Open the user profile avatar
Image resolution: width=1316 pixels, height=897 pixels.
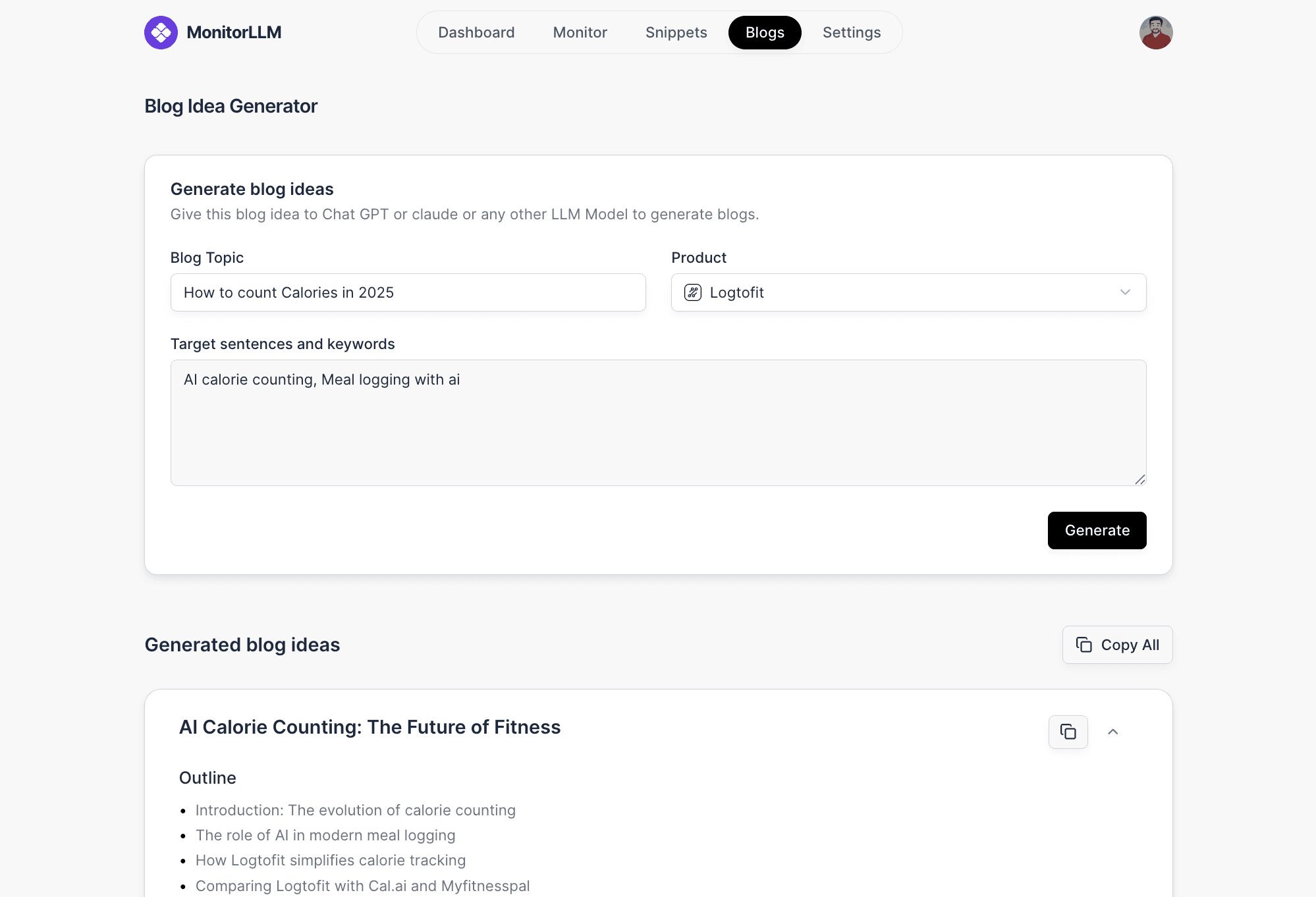coord(1156,32)
